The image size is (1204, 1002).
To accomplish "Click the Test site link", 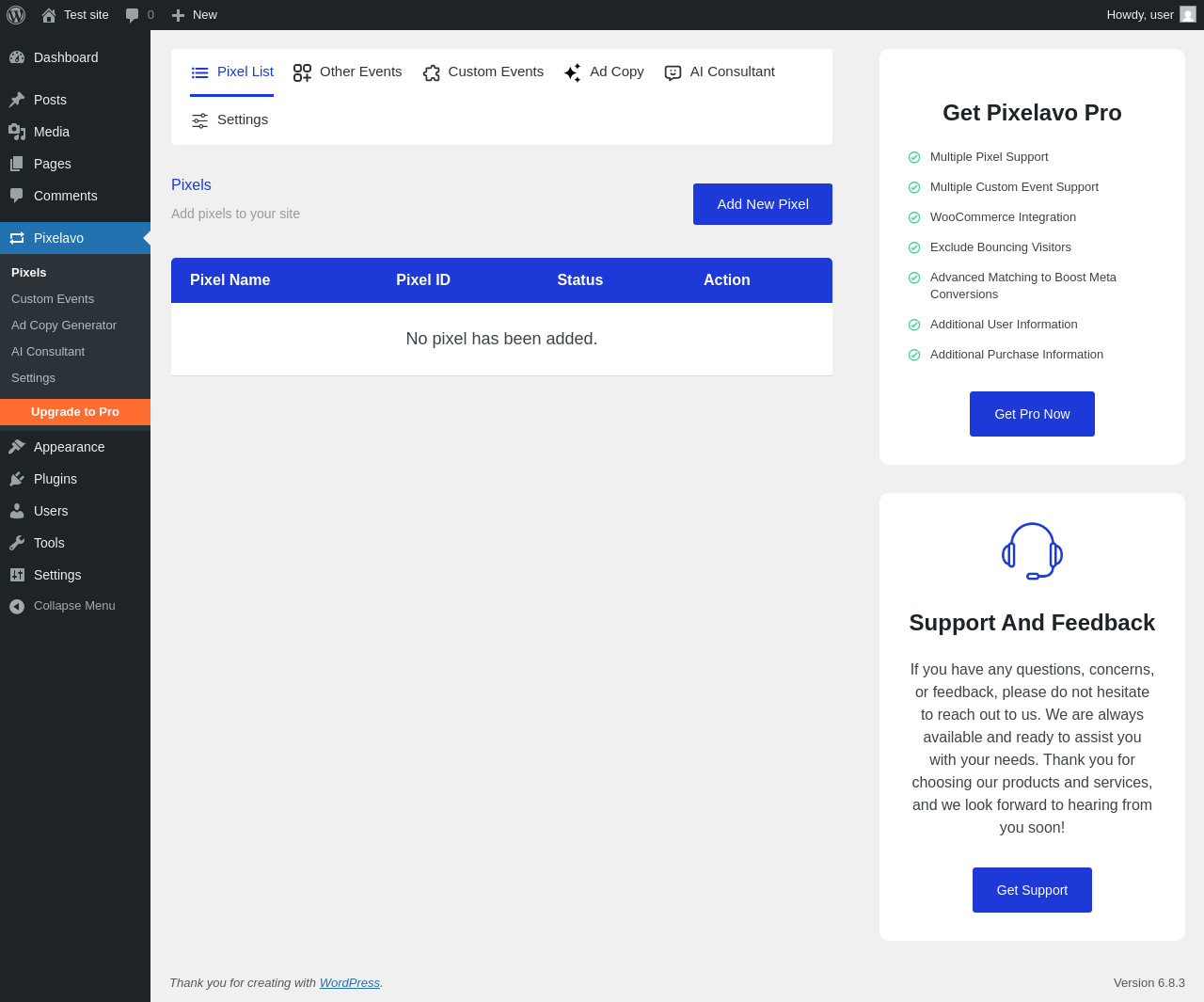I will coord(75,15).
